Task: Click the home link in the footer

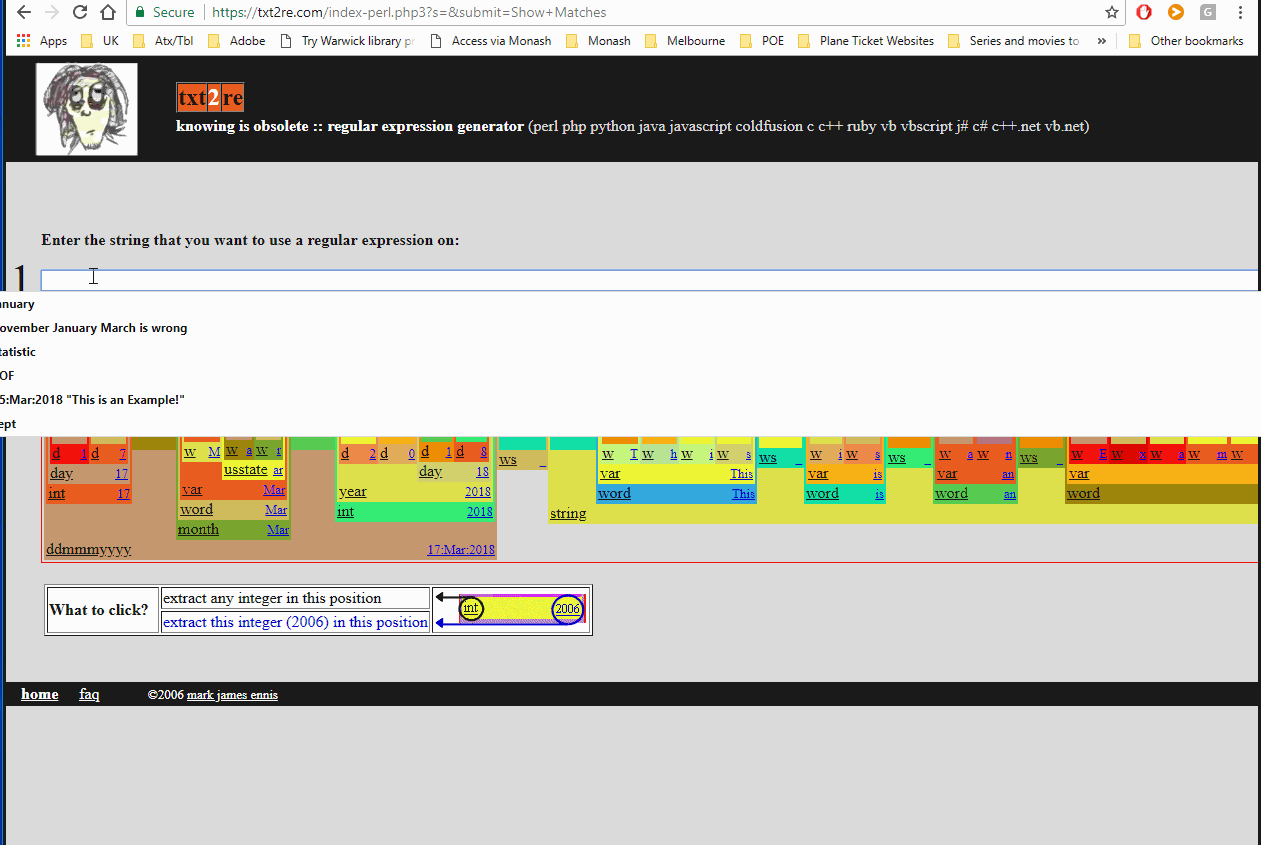Action: pos(39,693)
